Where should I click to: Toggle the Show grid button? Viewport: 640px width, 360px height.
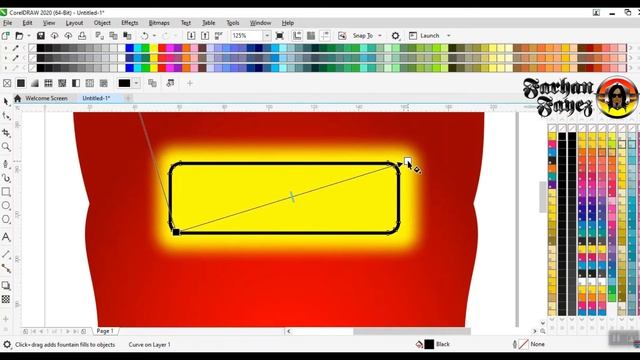(311, 36)
